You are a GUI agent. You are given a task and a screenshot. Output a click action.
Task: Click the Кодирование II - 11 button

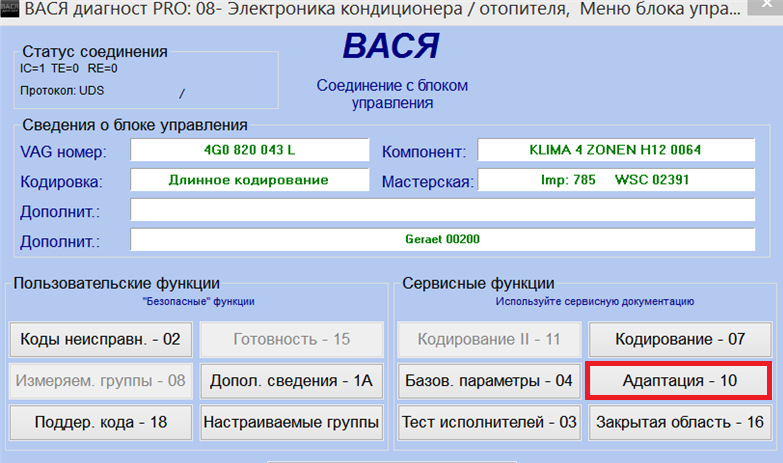(489, 340)
